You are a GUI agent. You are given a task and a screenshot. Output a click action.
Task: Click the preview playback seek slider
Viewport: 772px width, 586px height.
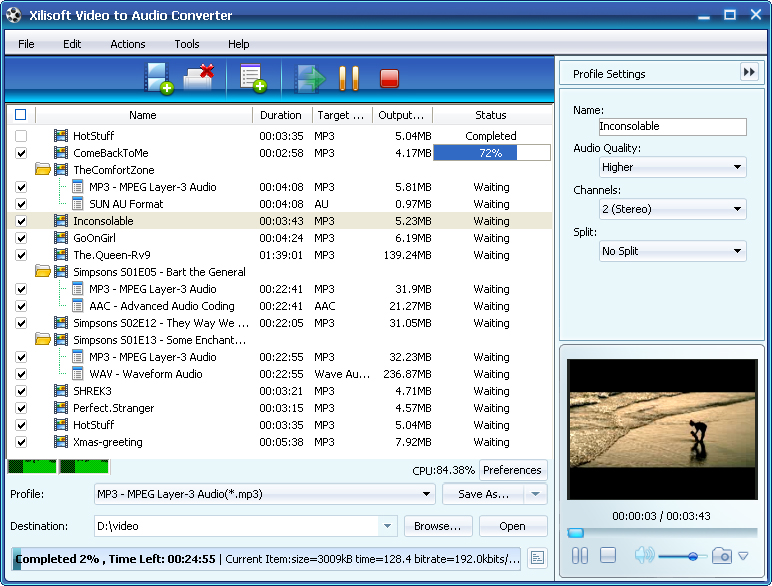(x=662, y=533)
